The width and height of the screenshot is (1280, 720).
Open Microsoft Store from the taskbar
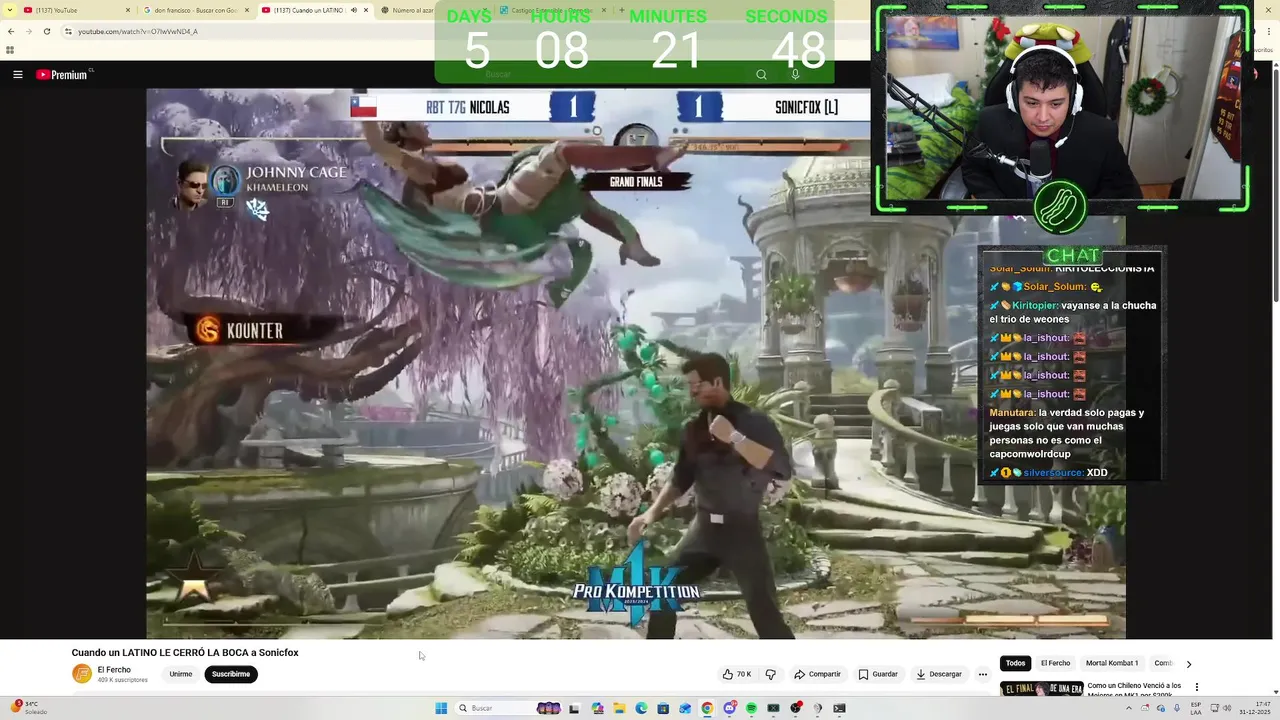pos(663,708)
